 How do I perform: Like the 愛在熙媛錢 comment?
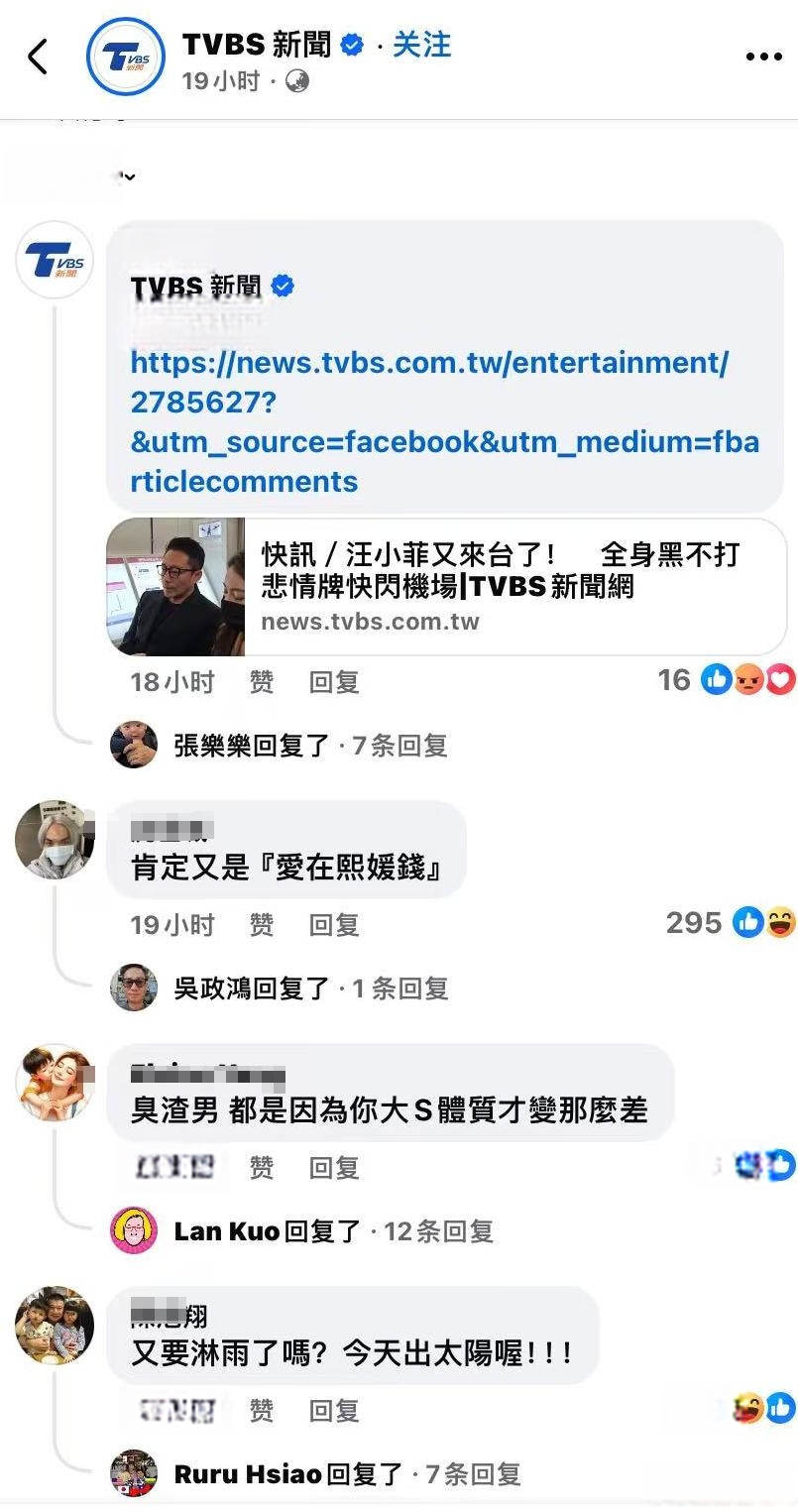[262, 925]
